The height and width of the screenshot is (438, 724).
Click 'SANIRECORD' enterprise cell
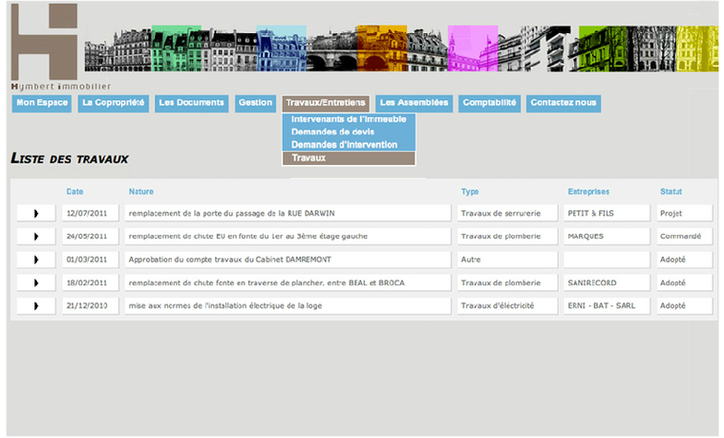[607, 282]
